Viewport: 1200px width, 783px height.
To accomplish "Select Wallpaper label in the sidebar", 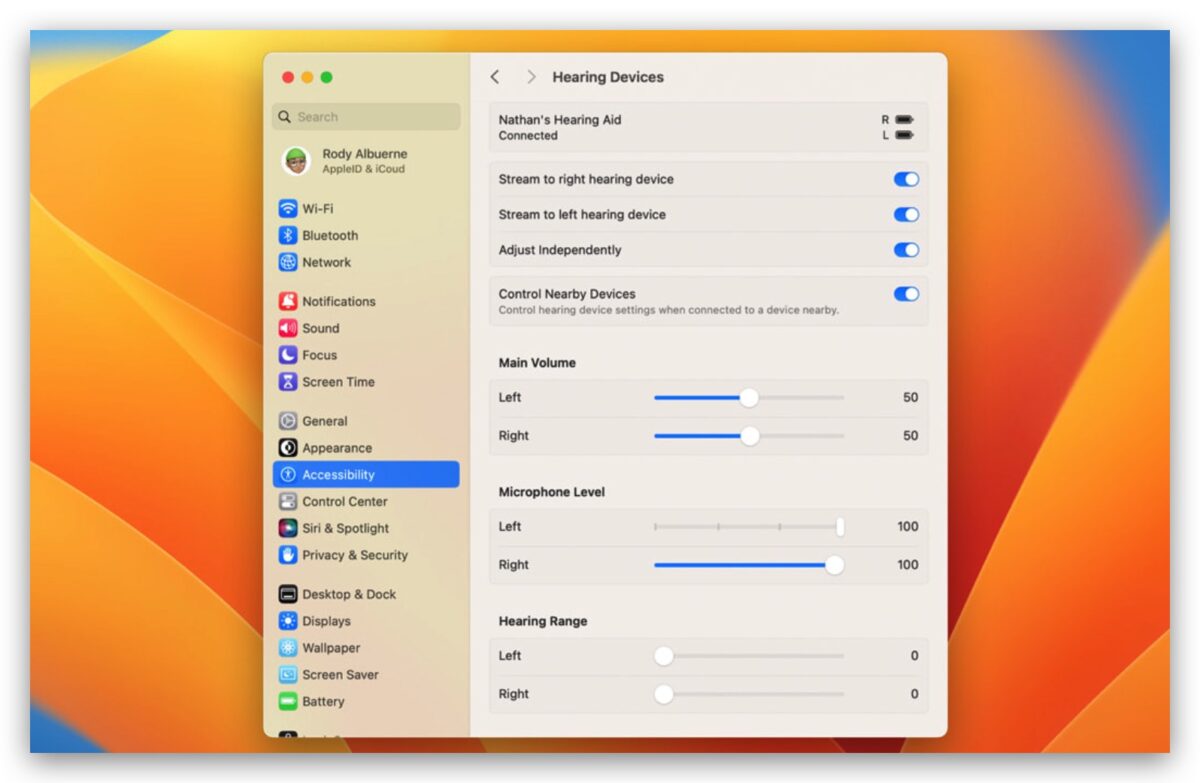I will [331, 648].
